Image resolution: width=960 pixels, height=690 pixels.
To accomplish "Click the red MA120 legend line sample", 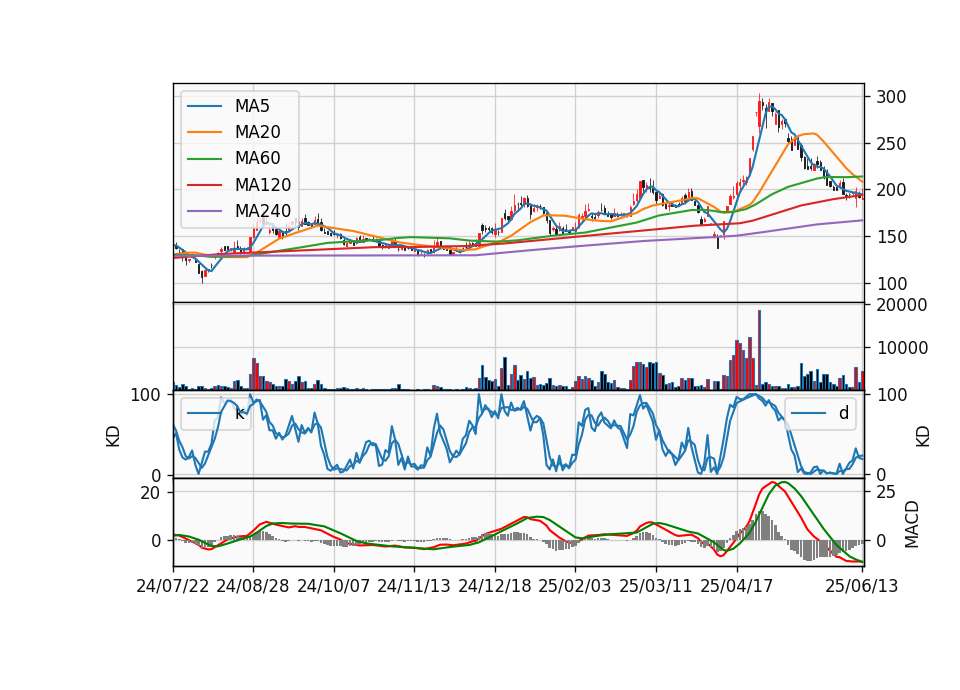I will click(x=204, y=185).
